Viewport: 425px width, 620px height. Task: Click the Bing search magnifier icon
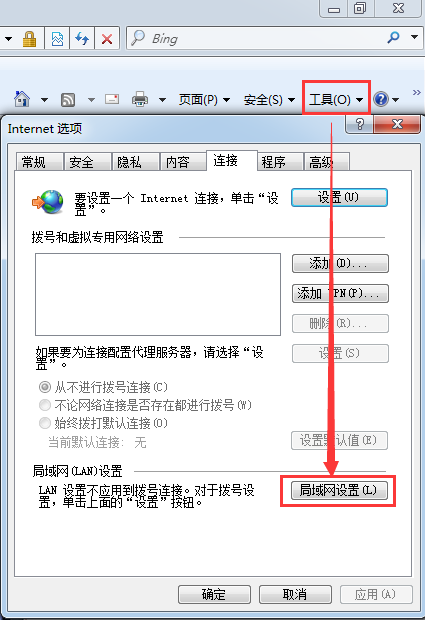pyautogui.click(x=393, y=38)
